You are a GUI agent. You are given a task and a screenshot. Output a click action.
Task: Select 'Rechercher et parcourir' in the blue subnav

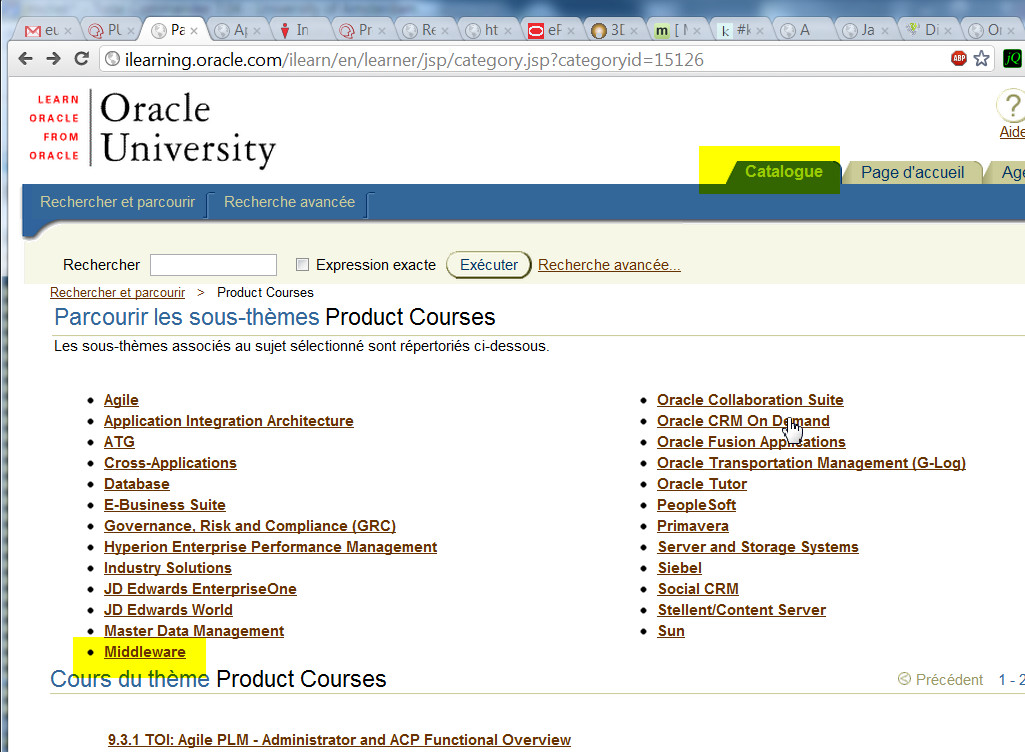pos(118,201)
